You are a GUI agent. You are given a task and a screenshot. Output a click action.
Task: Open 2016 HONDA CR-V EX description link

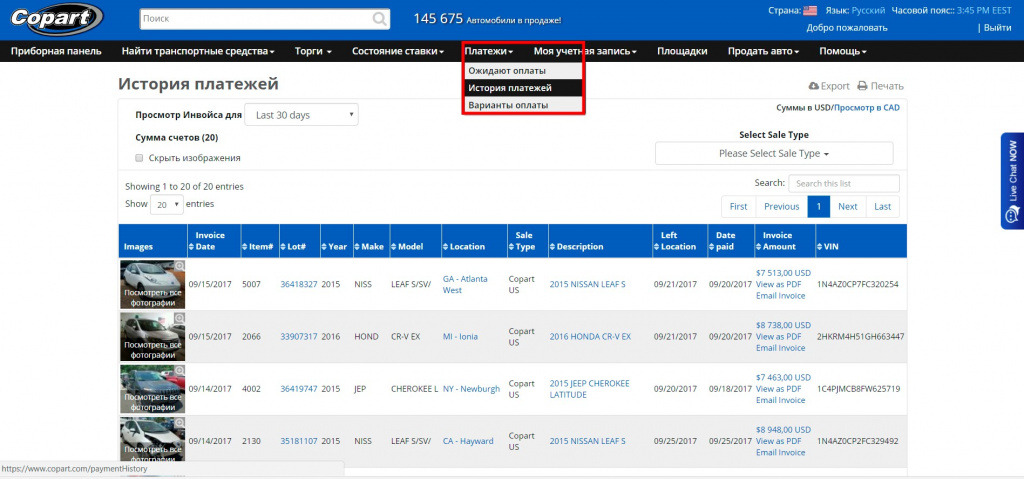[x=590, y=337]
